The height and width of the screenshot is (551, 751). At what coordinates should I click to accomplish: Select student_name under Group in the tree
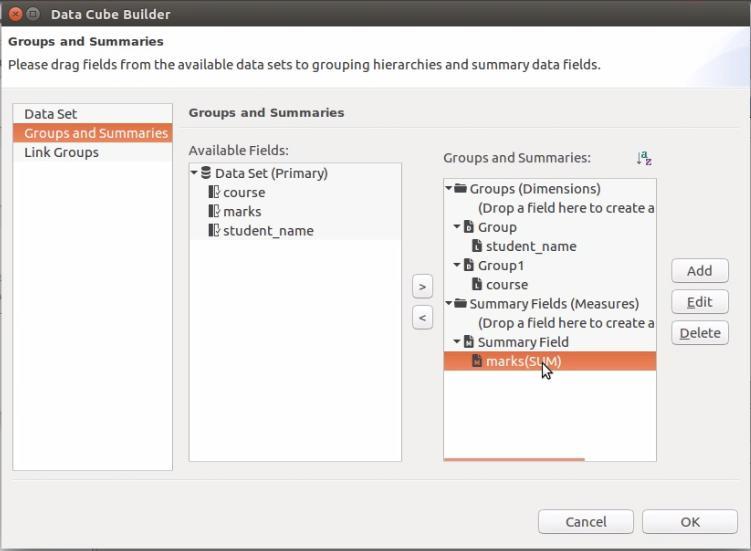[530, 246]
